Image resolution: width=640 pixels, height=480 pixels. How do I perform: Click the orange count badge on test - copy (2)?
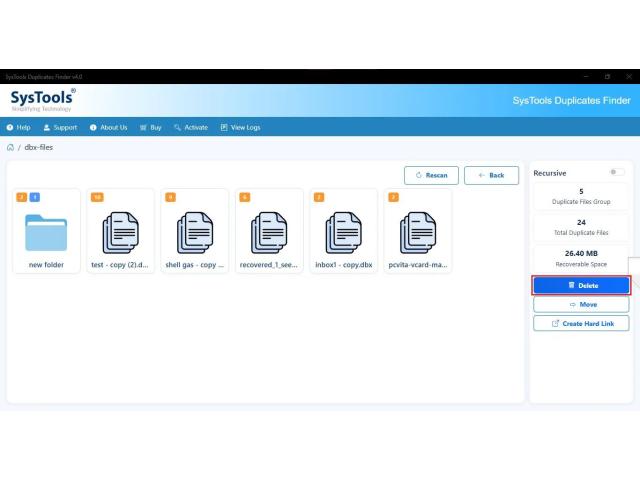tap(97, 198)
